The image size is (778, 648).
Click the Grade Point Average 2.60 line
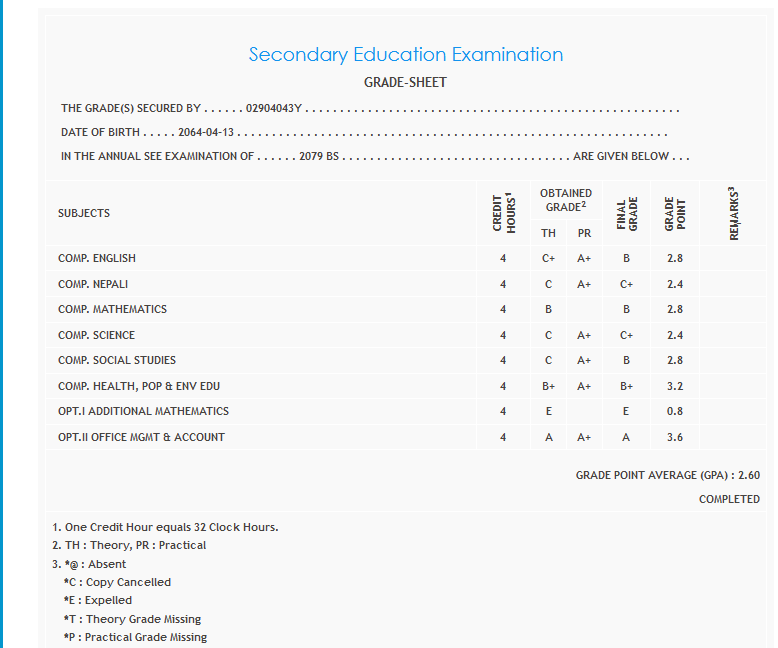(667, 476)
